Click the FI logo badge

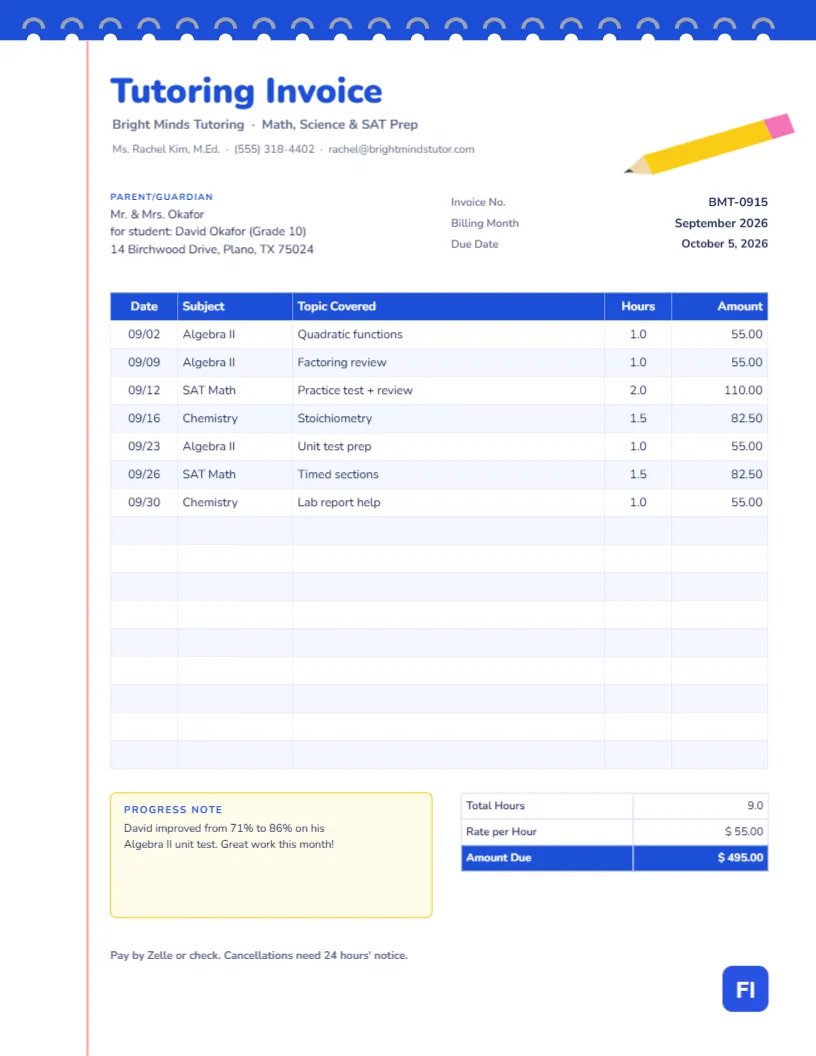tap(745, 989)
